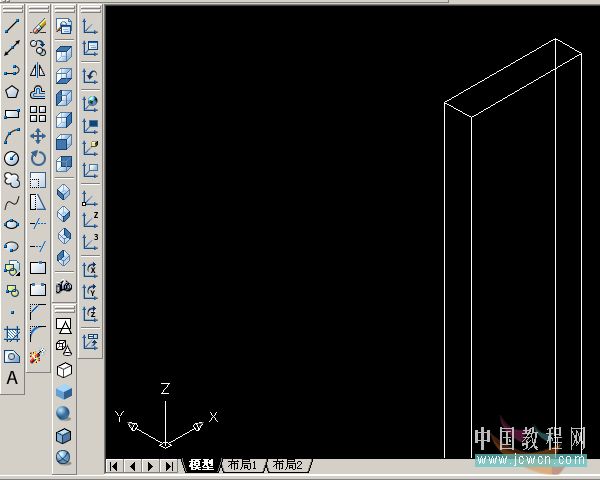This screenshot has height=480, width=600.
Task: Apply Gouraud shaded sphere visual style
Action: (x=64, y=413)
